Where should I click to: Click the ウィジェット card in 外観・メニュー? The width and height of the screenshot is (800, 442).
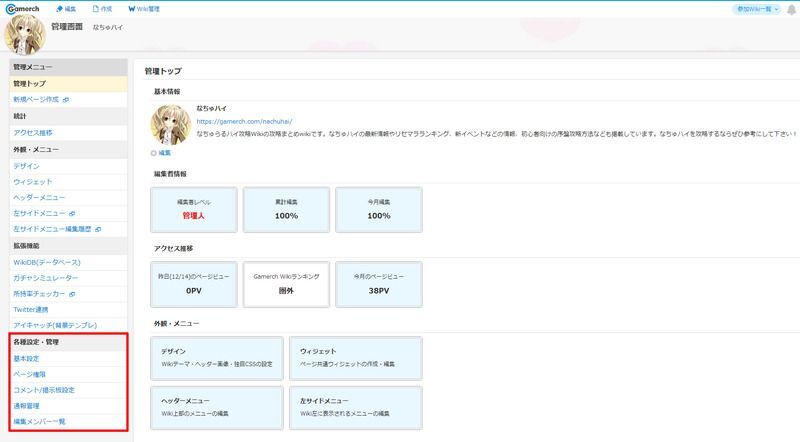(356, 359)
